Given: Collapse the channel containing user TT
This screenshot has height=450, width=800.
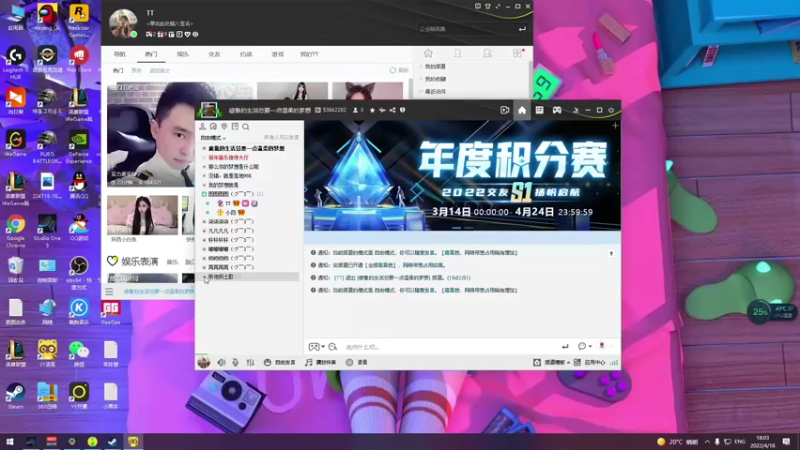Looking at the screenshot, I should [204, 194].
